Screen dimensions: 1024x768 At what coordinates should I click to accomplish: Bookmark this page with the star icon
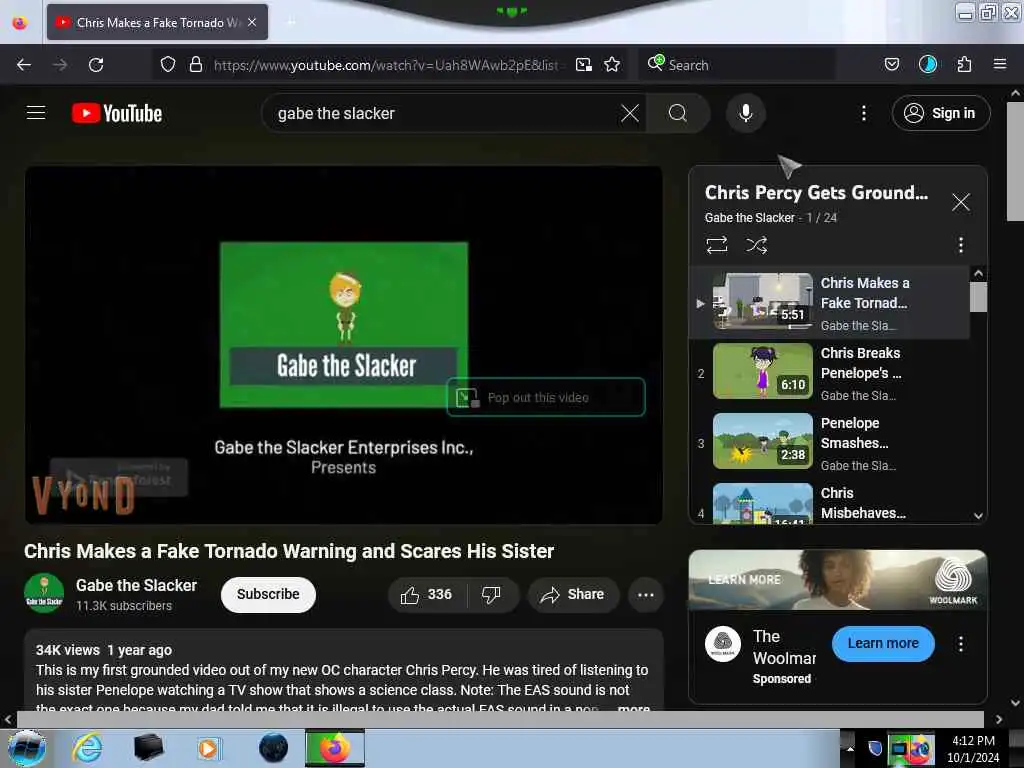[612, 65]
